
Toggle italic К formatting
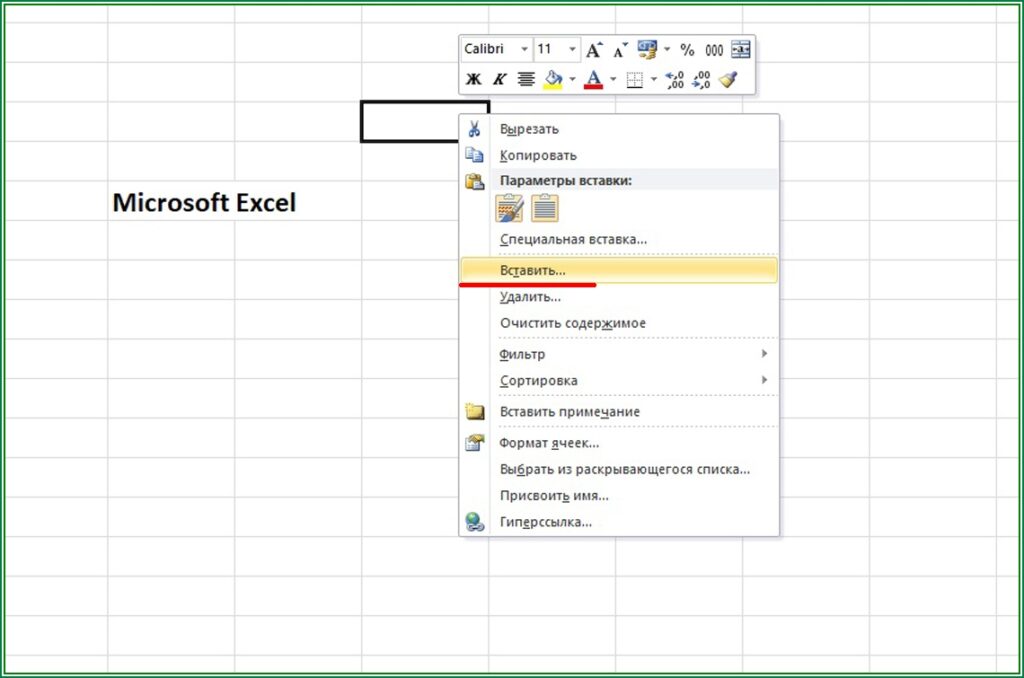500,80
